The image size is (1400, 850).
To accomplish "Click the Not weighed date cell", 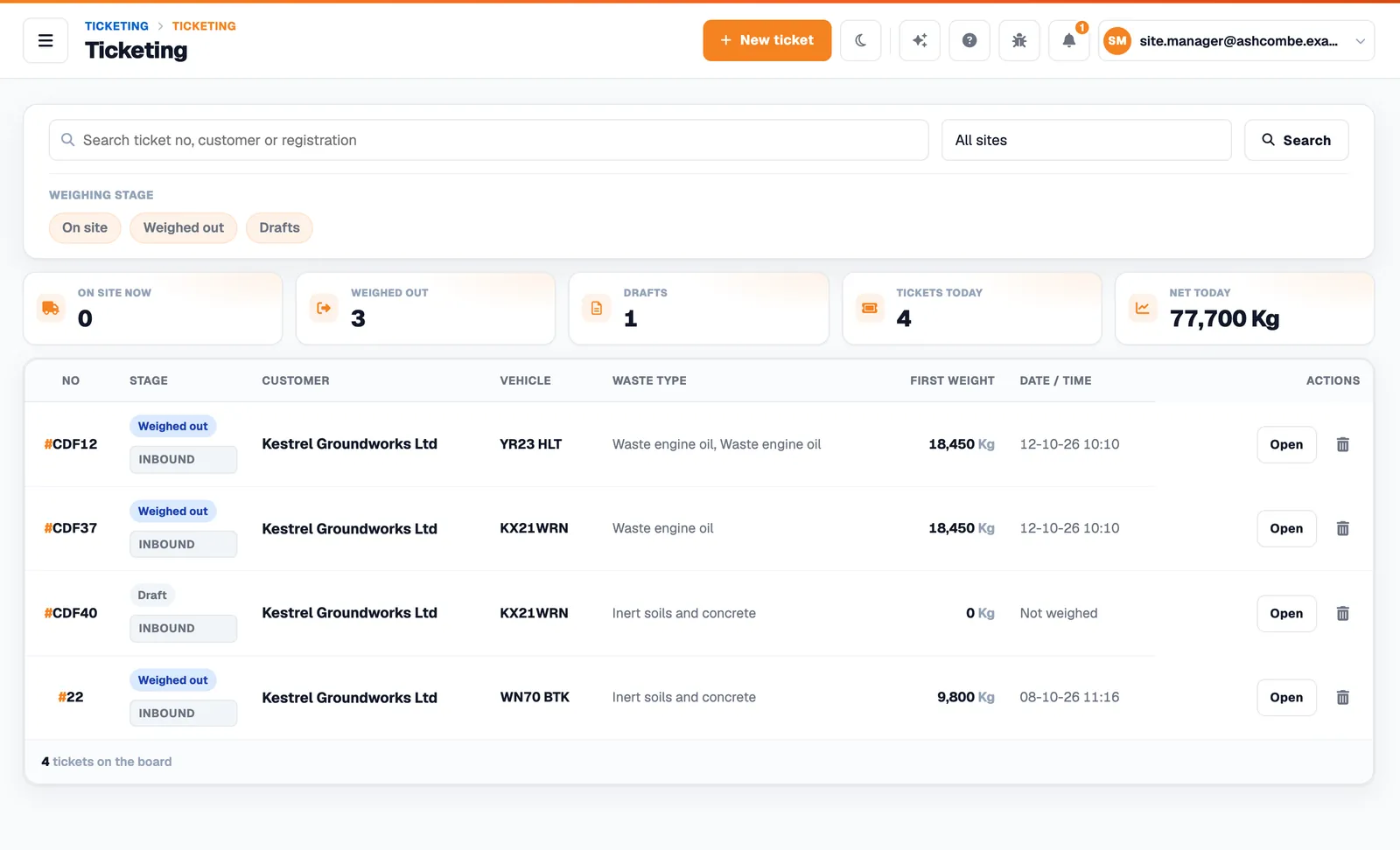I will [1059, 613].
